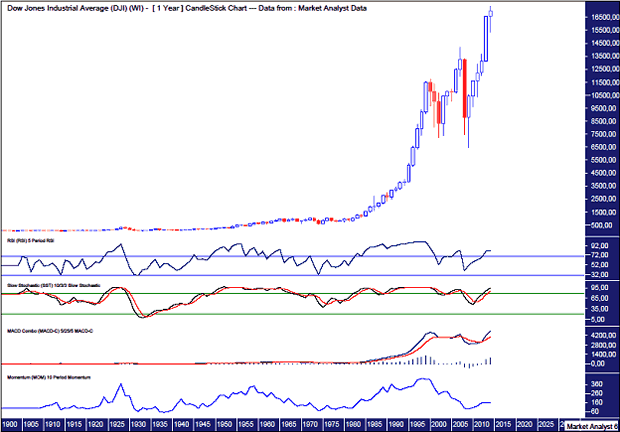Click the 1500,00 price axis value
Viewport: 620px width, 432px height.
click(605, 212)
